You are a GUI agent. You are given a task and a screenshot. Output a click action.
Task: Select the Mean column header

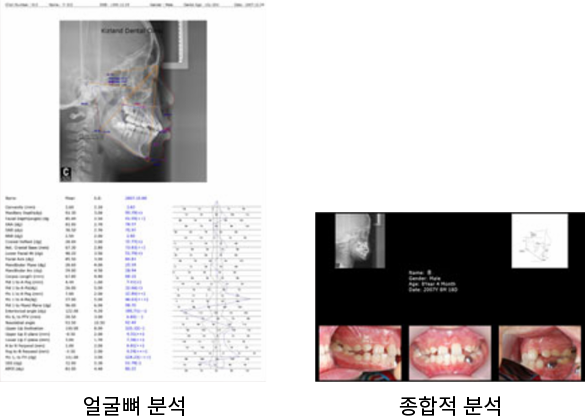pyautogui.click(x=70, y=198)
